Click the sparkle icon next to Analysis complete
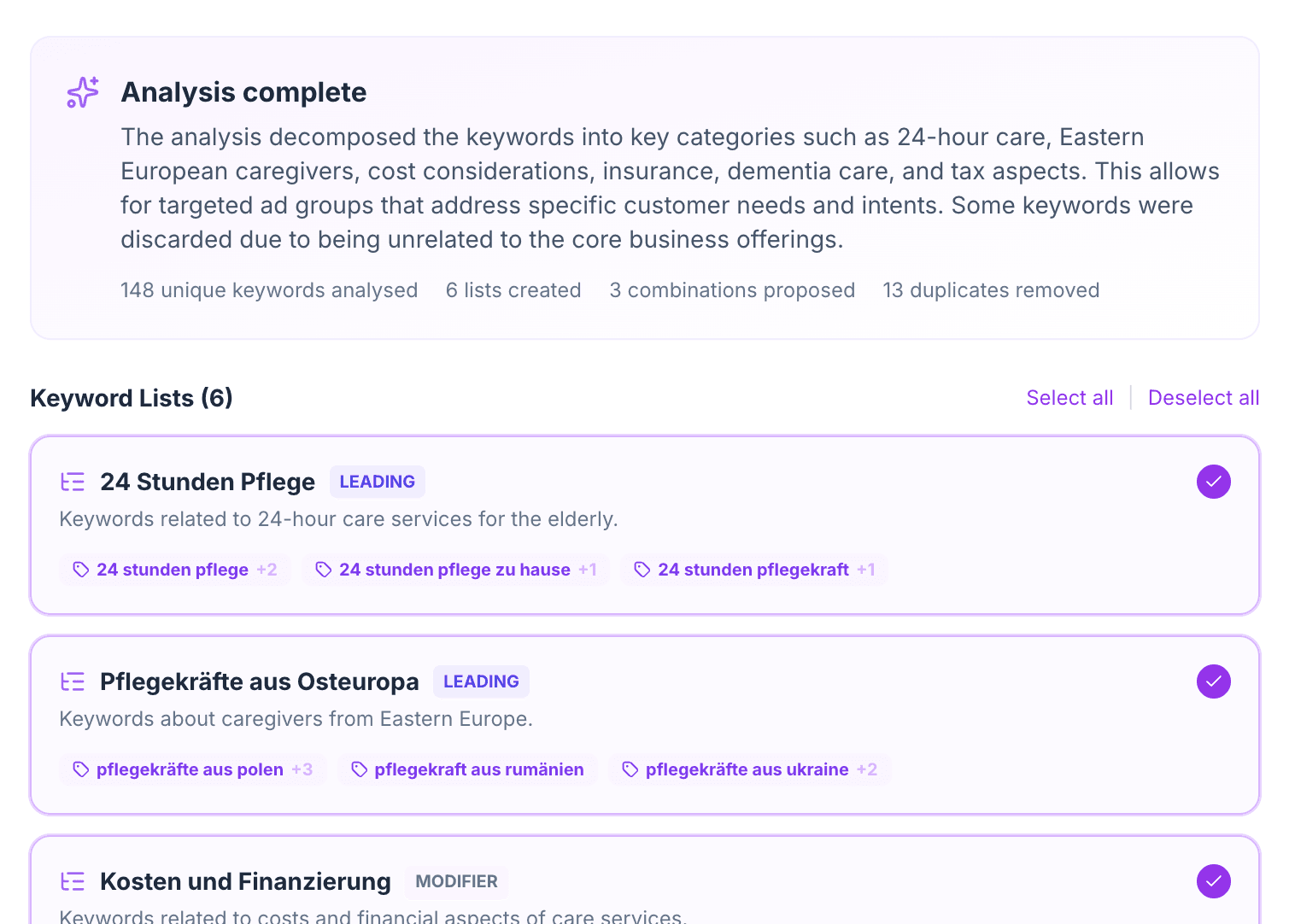The width and height of the screenshot is (1295, 924). pyautogui.click(x=83, y=92)
